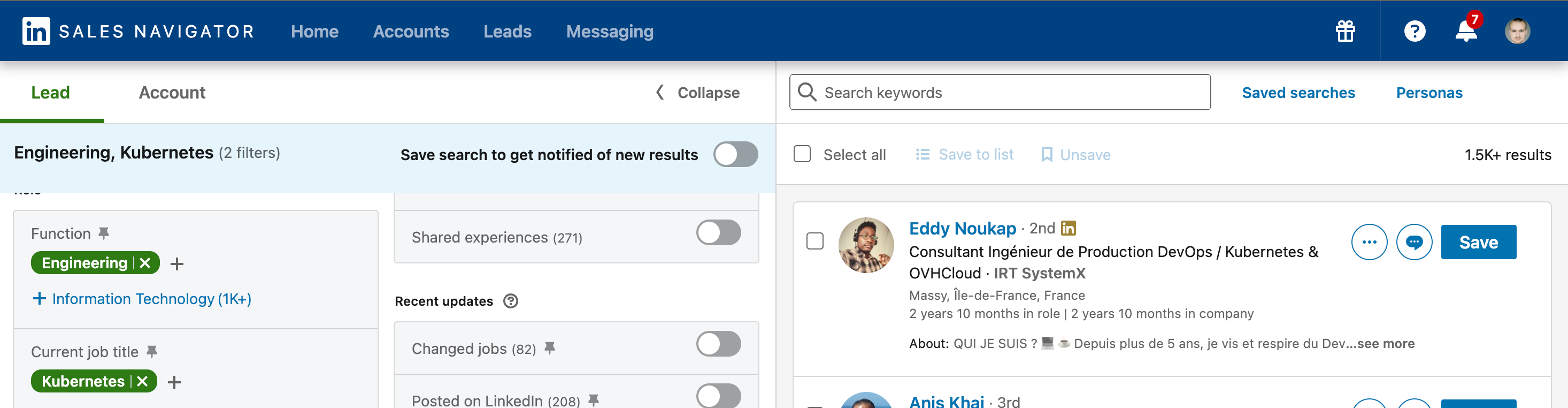Open the Leads menu

[507, 31]
